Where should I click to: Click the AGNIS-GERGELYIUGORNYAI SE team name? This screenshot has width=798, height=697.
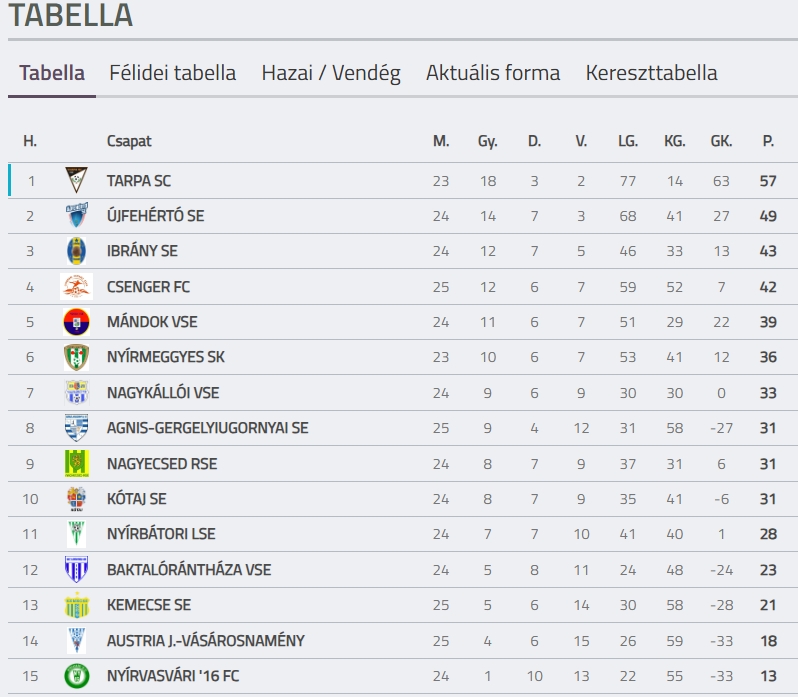(x=208, y=428)
